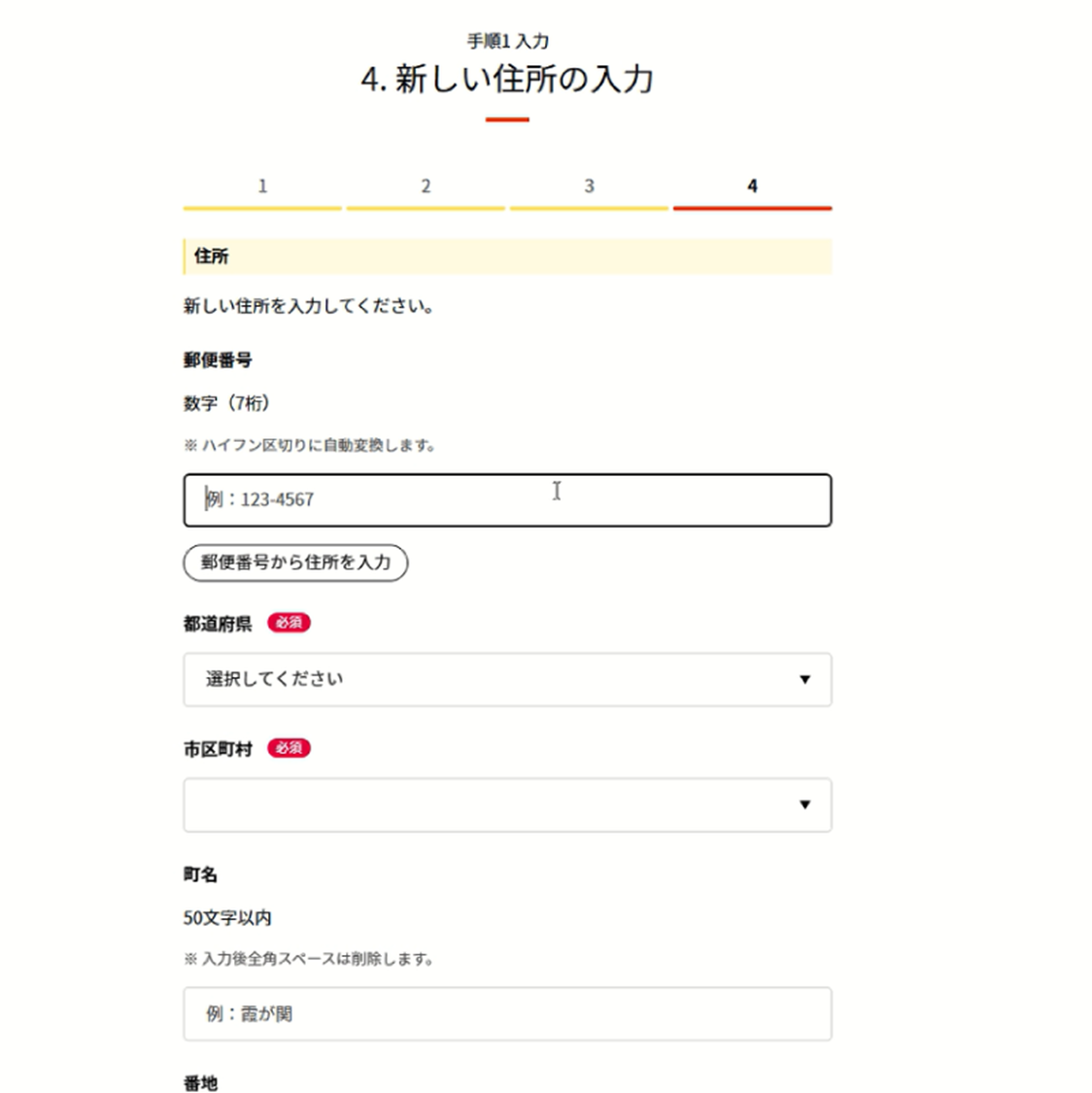Expand prefecture list via its arrow icon

coord(804,680)
